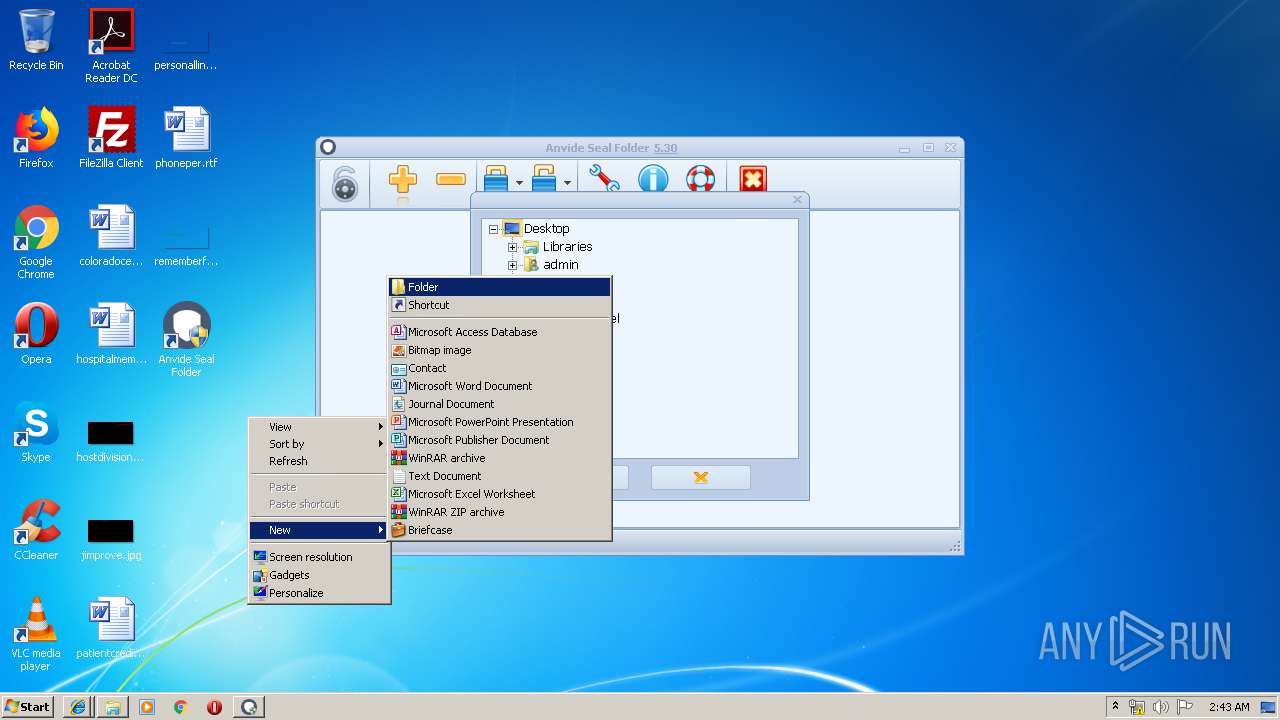Create new Microsoft Access Database
1280x720 pixels.
pos(500,332)
